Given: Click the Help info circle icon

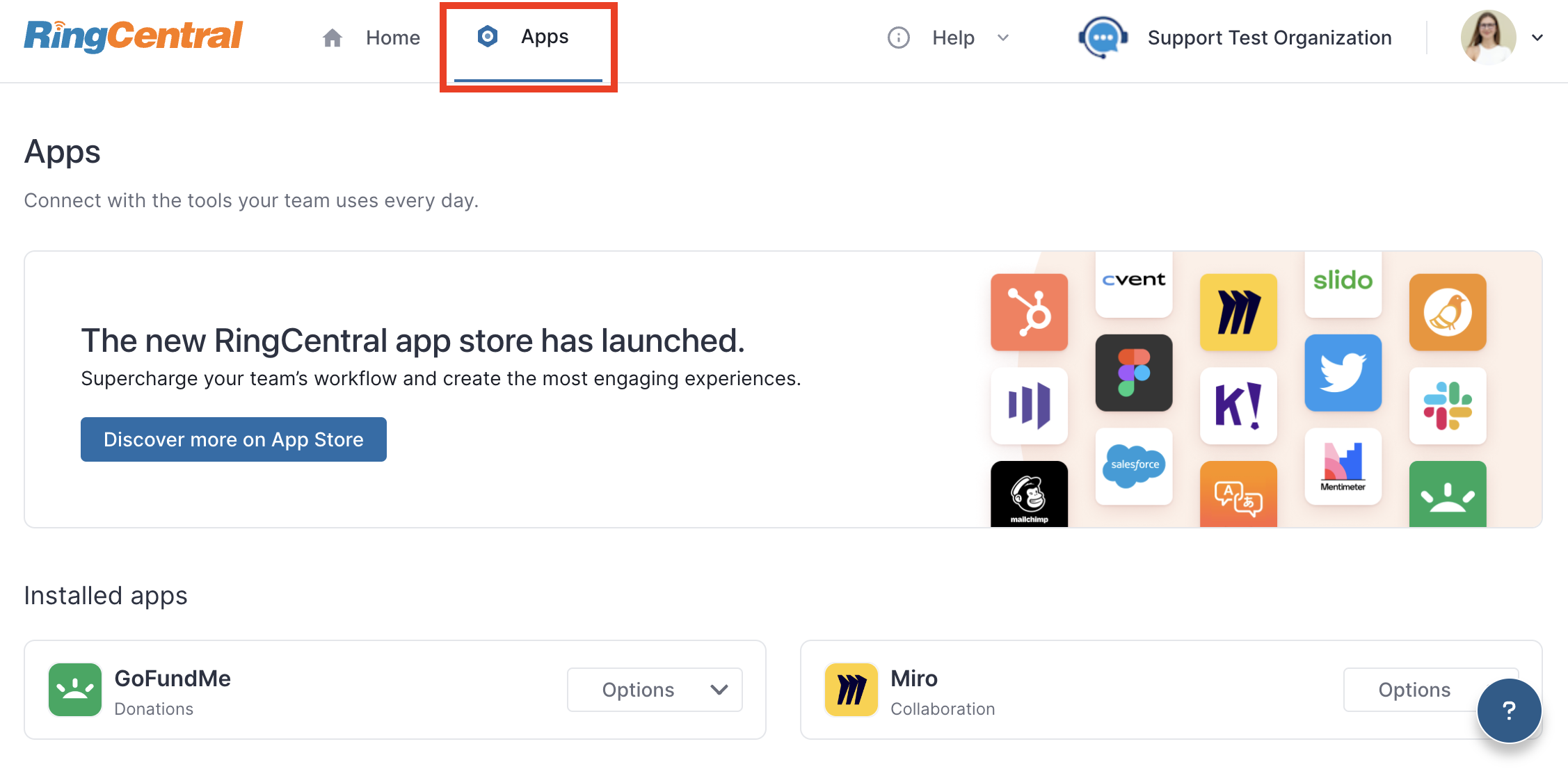Looking at the screenshot, I should pos(899,38).
